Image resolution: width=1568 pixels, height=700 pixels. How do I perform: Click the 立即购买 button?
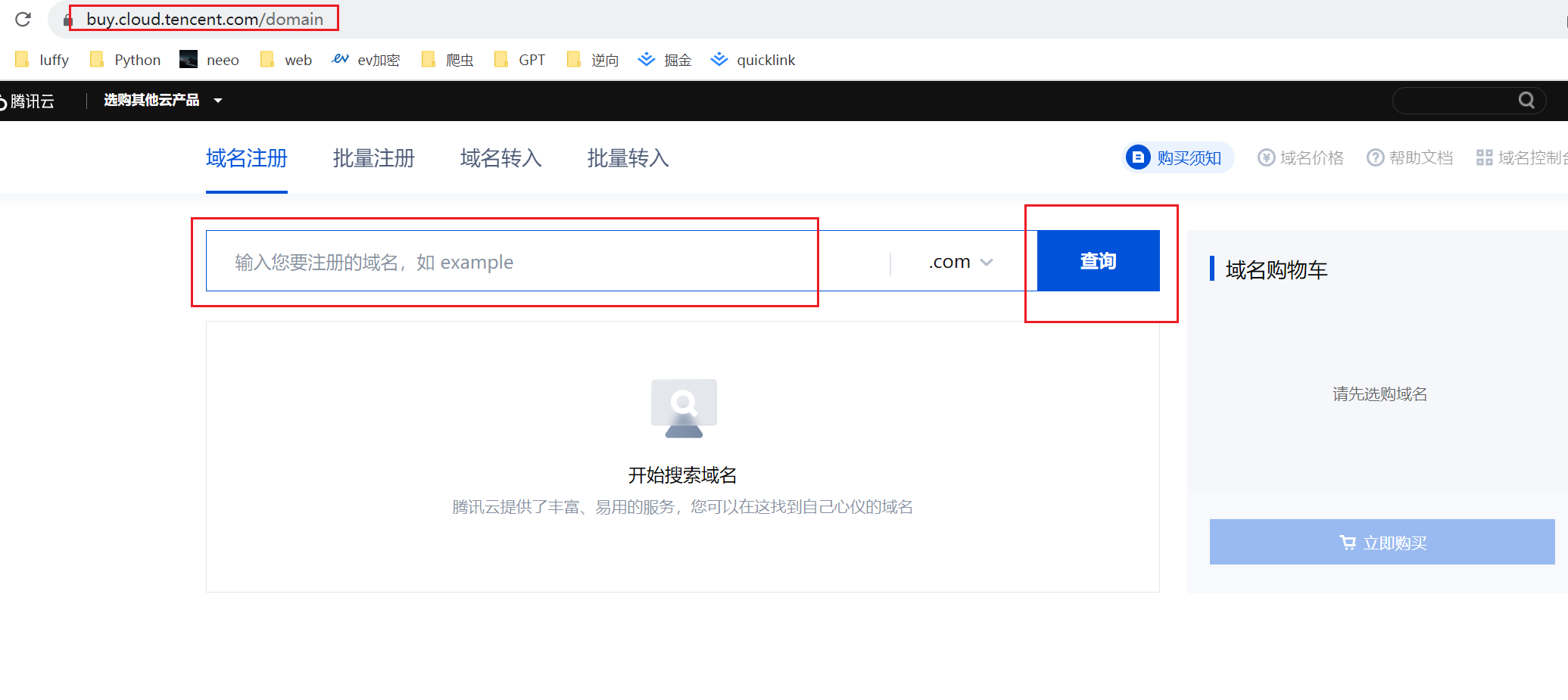click(x=1382, y=543)
